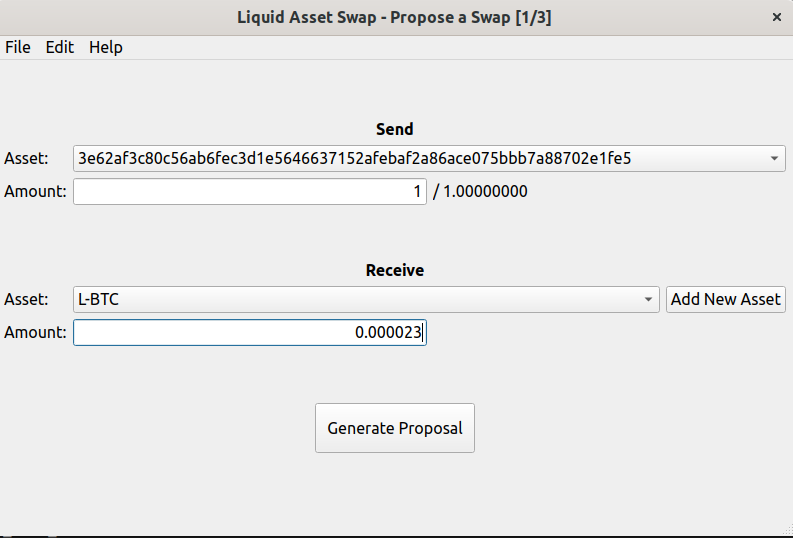Open the Edit menu

tap(60, 47)
